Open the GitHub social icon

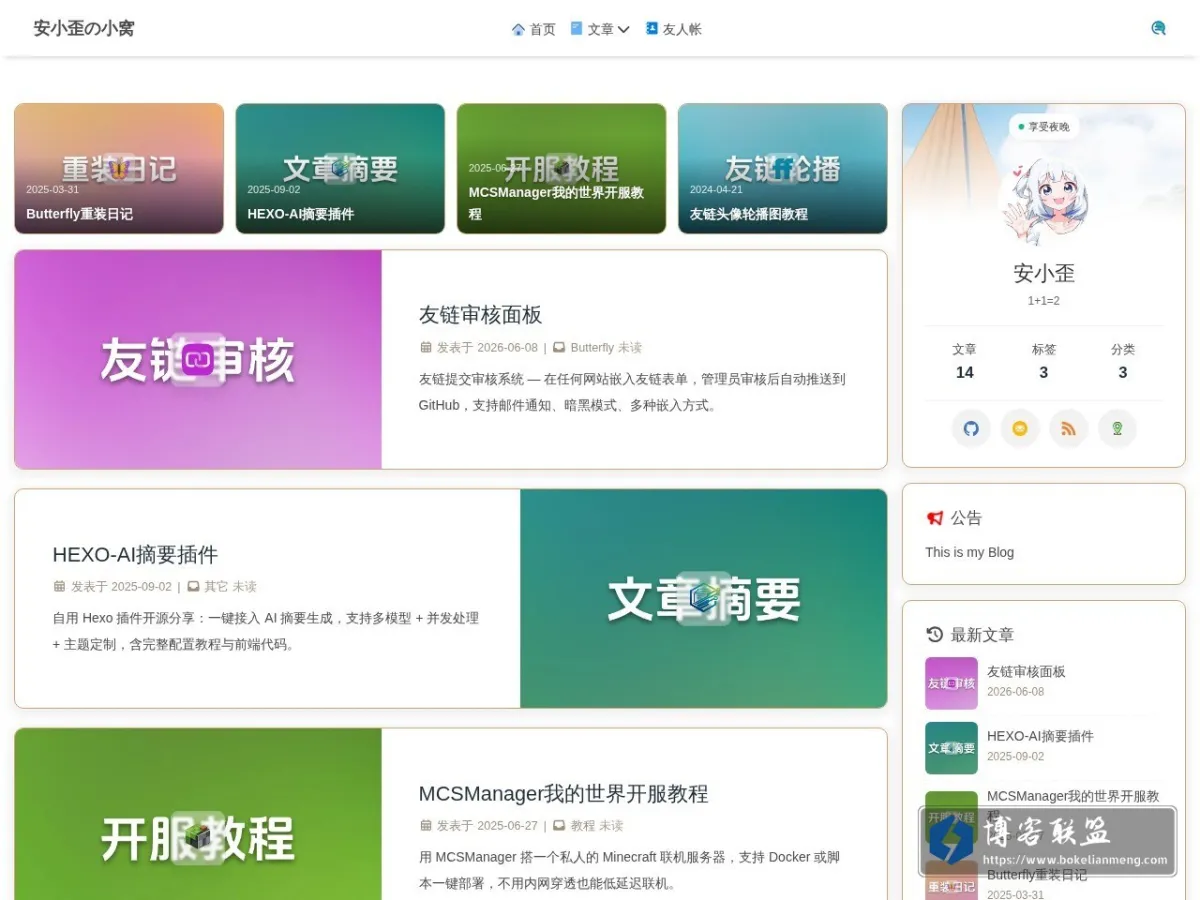[971, 429]
